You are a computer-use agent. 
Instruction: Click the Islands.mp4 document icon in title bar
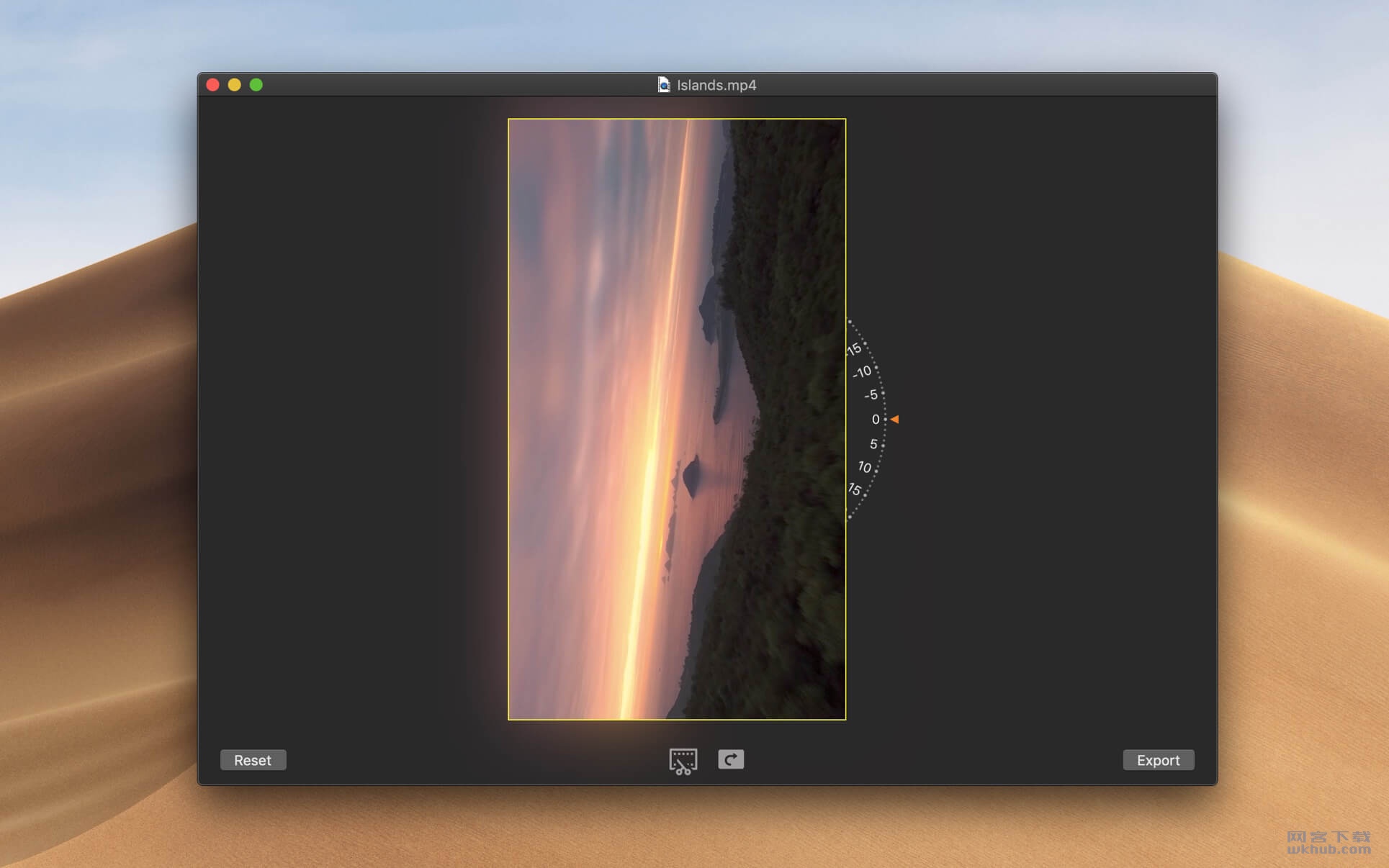664,85
